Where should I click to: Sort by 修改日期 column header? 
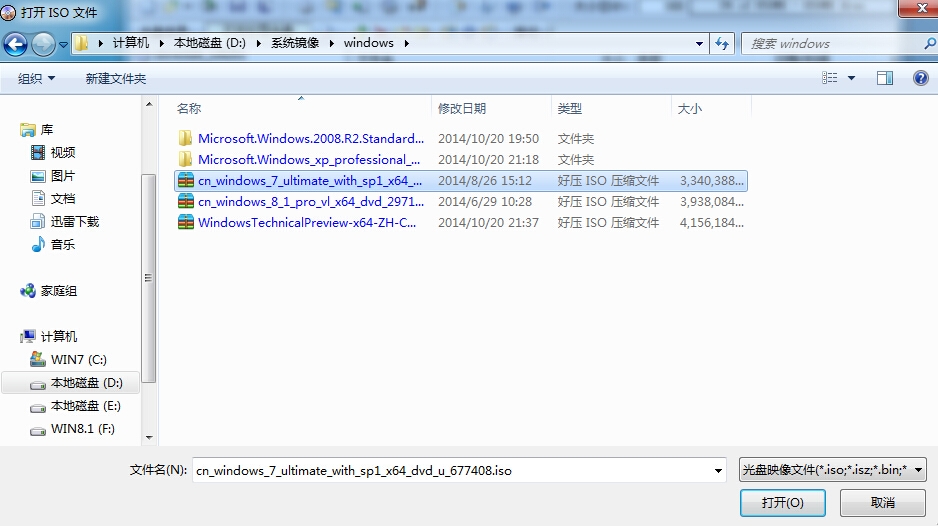462,108
